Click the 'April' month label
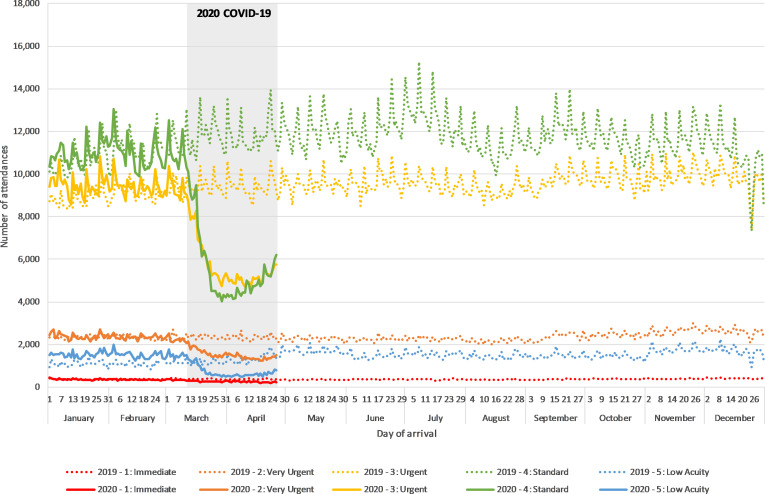This screenshot has width=765, height=494. point(256,418)
